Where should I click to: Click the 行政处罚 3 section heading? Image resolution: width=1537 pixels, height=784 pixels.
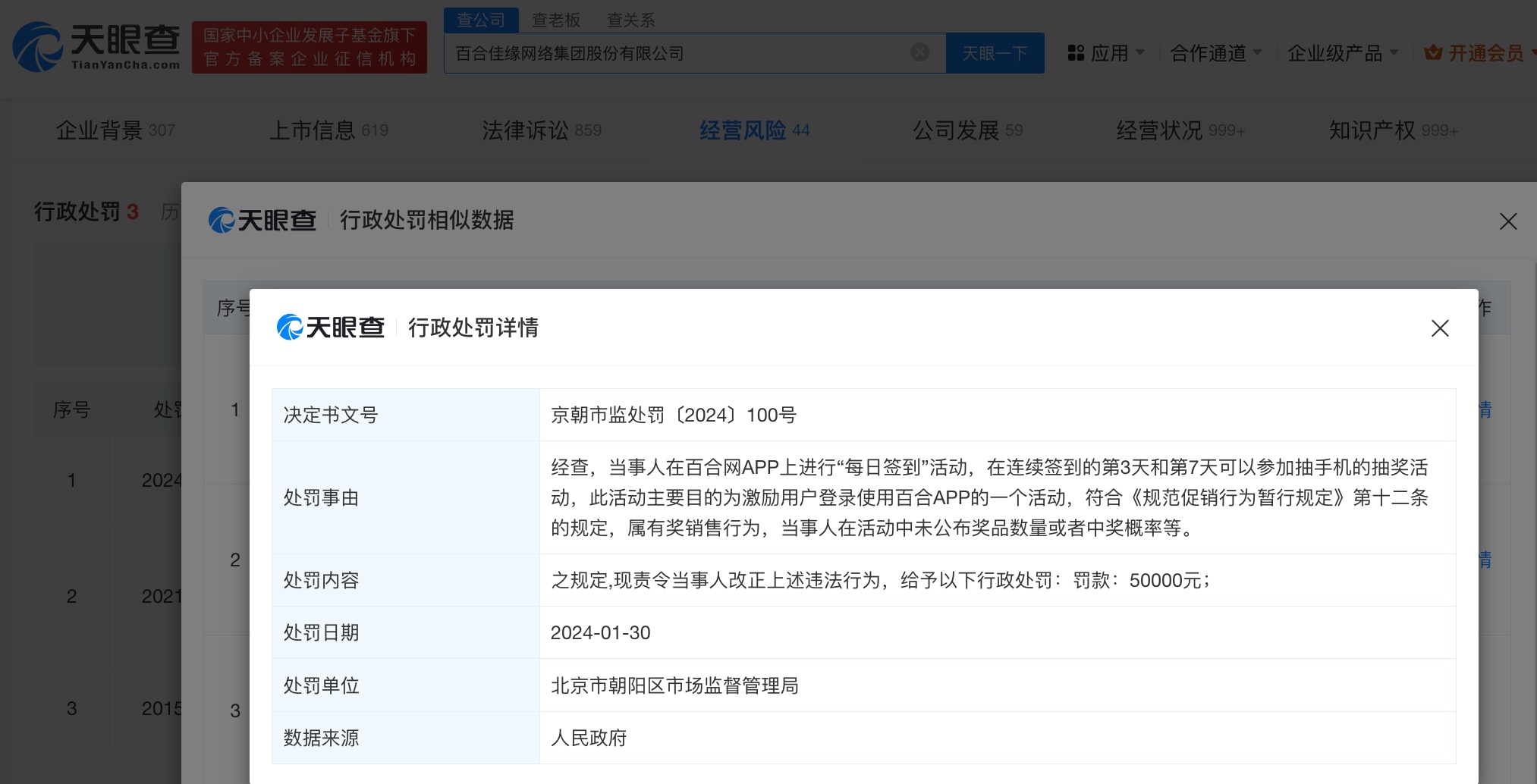pyautogui.click(x=86, y=212)
